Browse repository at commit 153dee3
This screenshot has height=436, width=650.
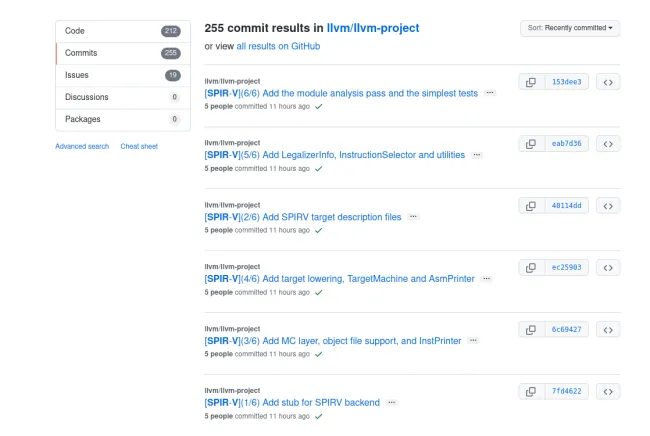[x=608, y=82]
